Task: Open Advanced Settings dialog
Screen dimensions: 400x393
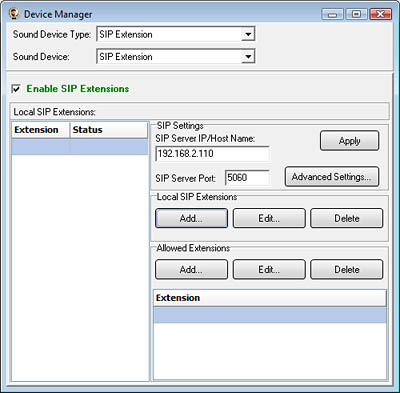Action: click(x=332, y=176)
